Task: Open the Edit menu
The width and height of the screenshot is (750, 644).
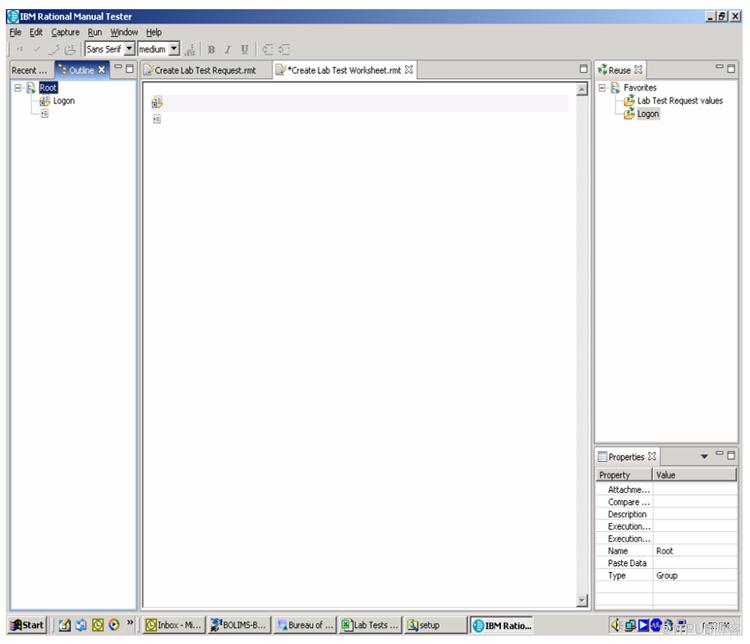Action: 36,32
